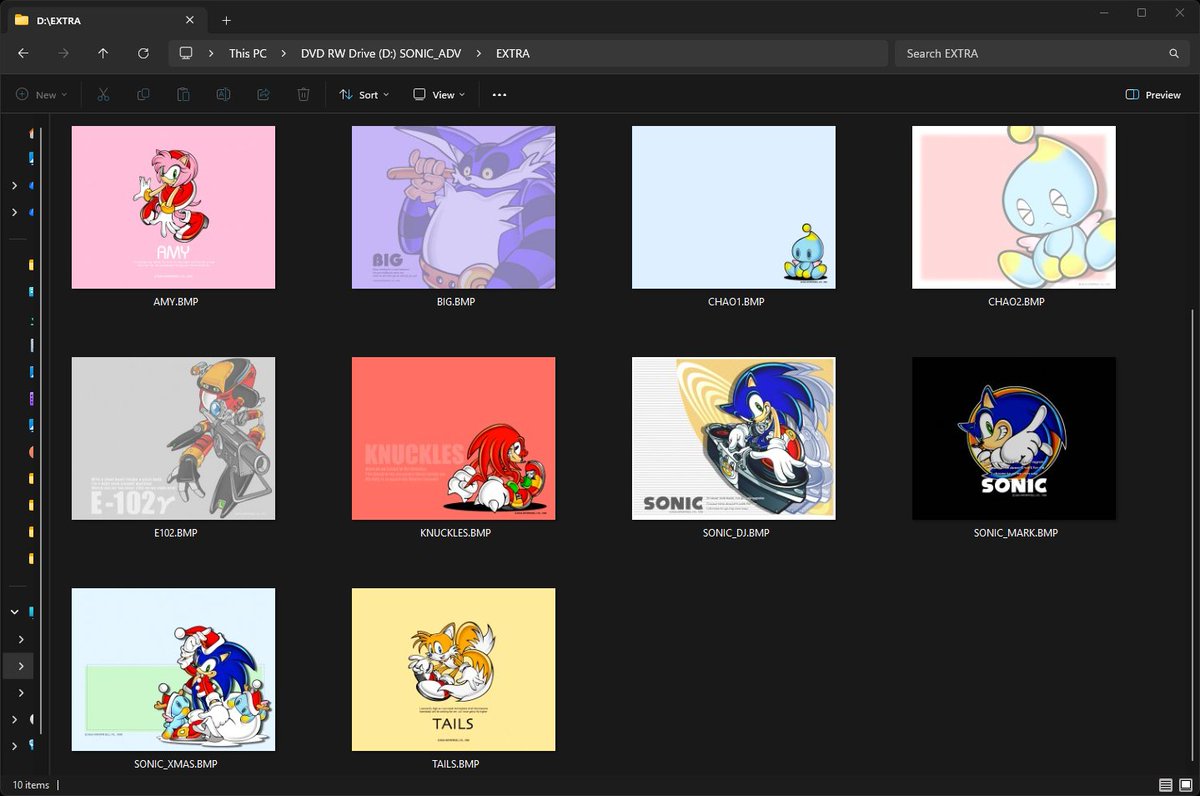Go back to the previous folder
1200x796 pixels.
[x=24, y=53]
